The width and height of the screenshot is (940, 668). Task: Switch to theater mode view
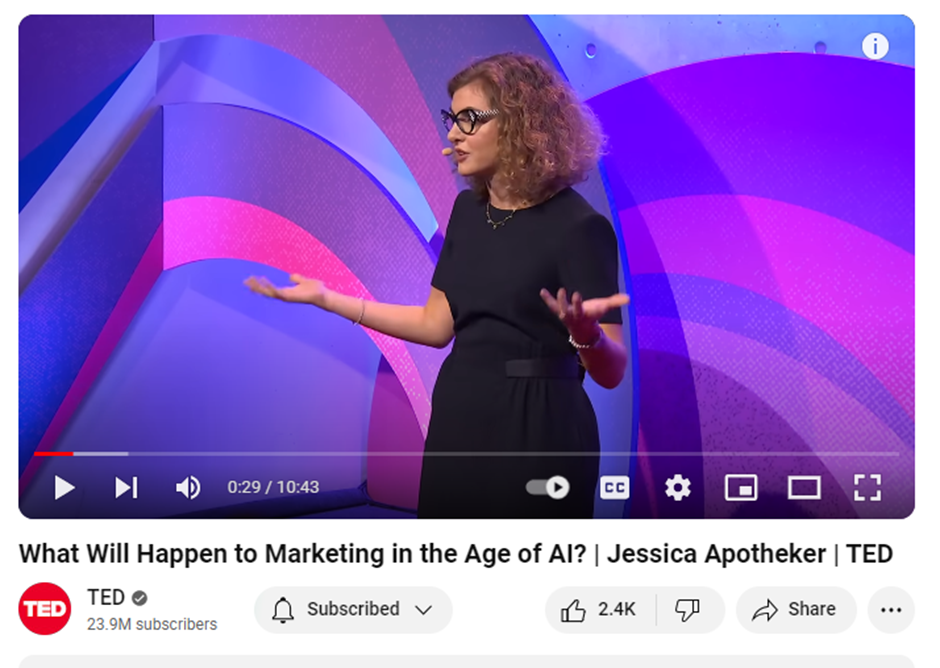point(803,487)
